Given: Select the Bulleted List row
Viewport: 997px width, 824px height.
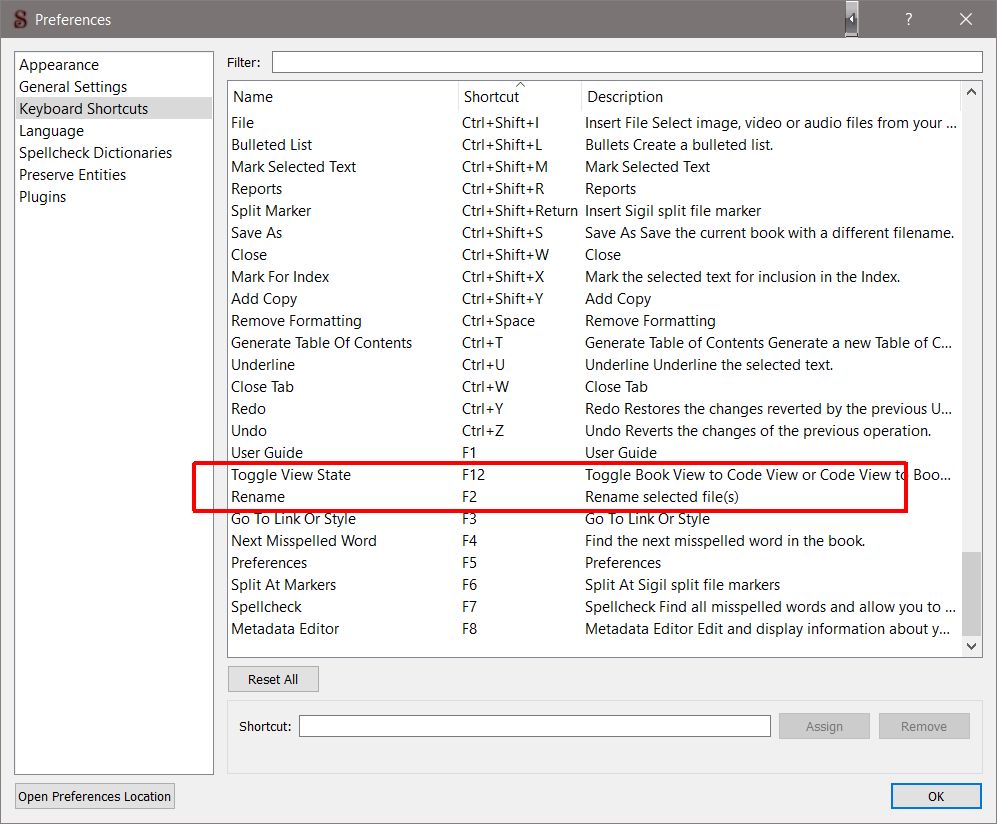Looking at the screenshot, I should click(x=594, y=145).
